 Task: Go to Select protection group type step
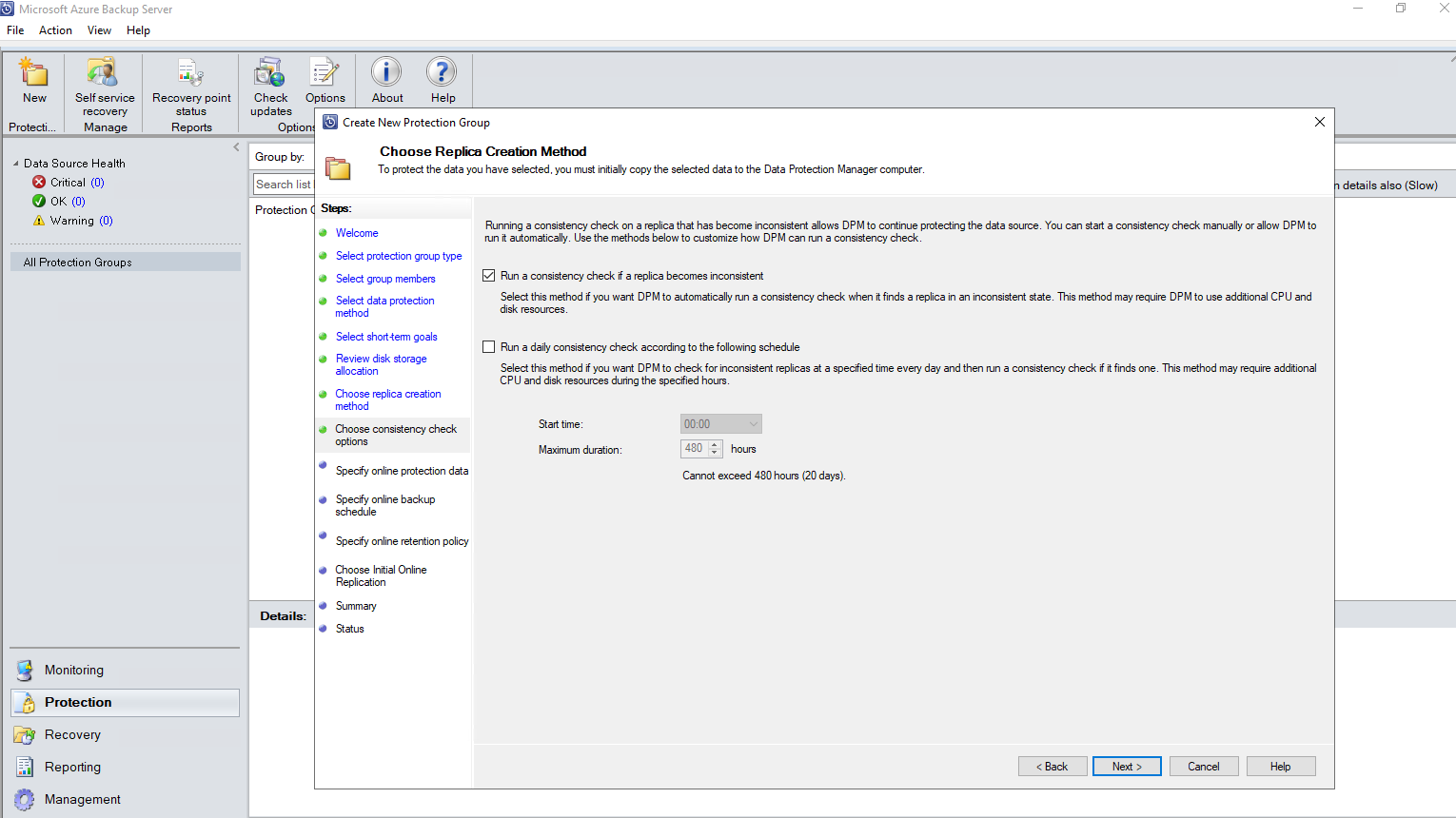pyautogui.click(x=399, y=256)
